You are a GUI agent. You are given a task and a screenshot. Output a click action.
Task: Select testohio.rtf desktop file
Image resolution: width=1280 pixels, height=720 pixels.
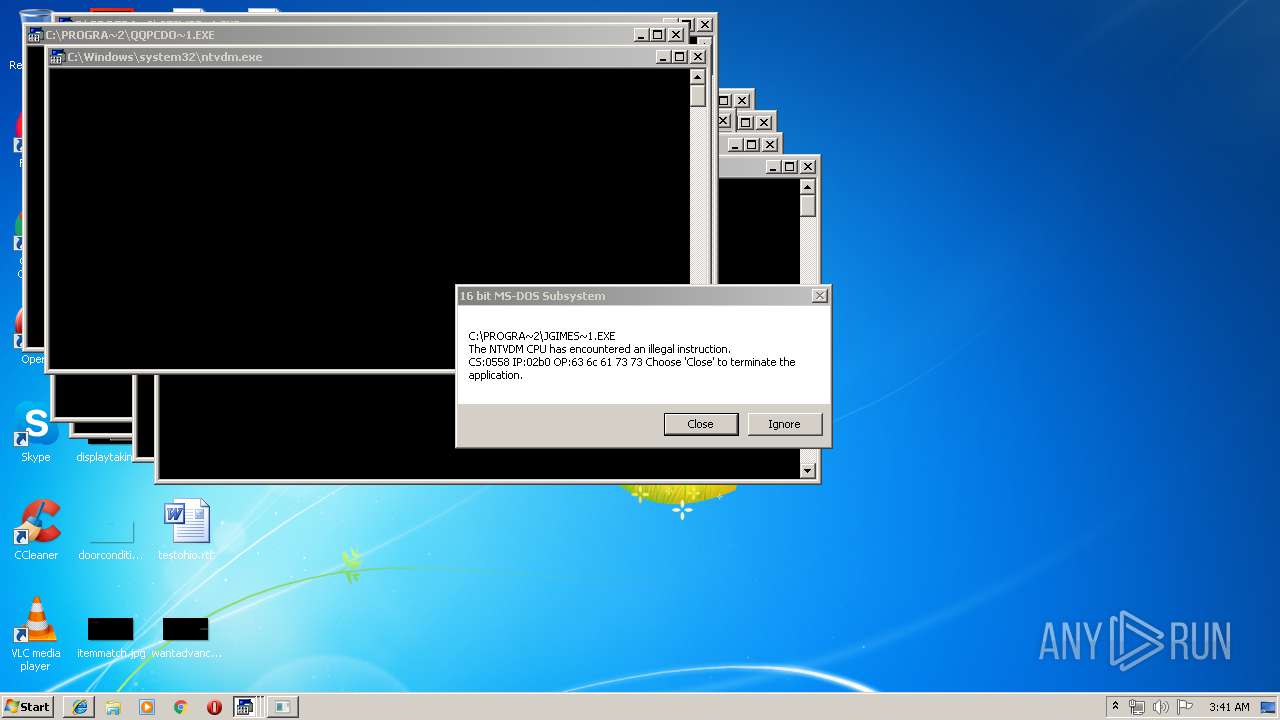pyautogui.click(x=186, y=530)
